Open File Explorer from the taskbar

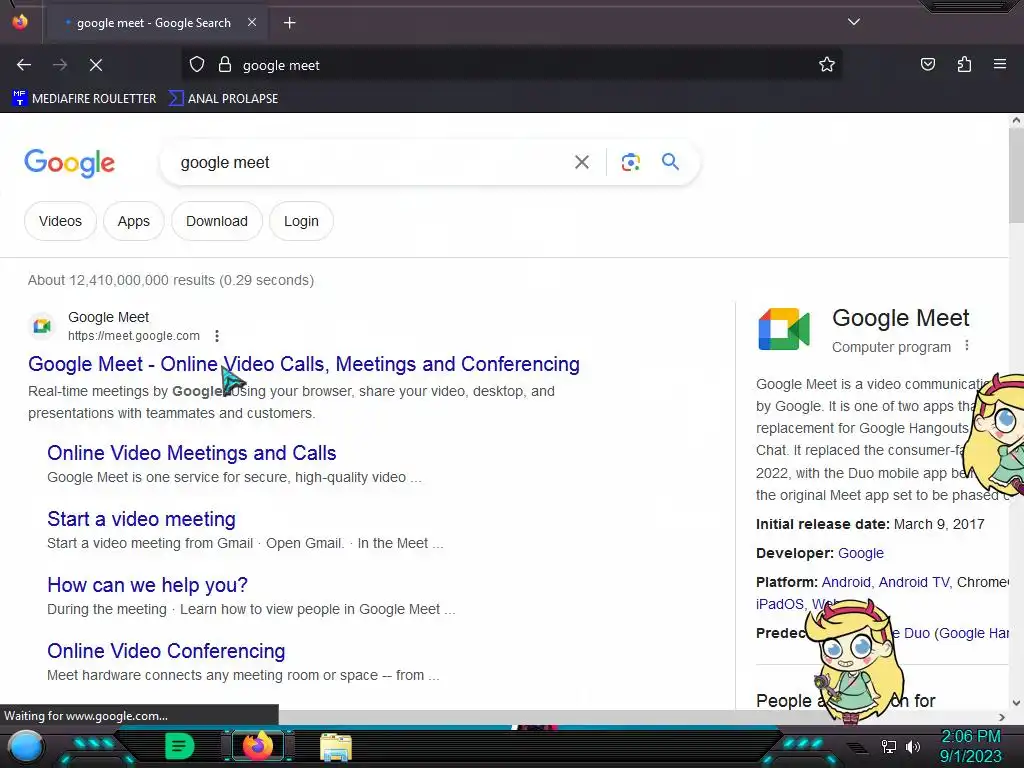click(x=336, y=748)
